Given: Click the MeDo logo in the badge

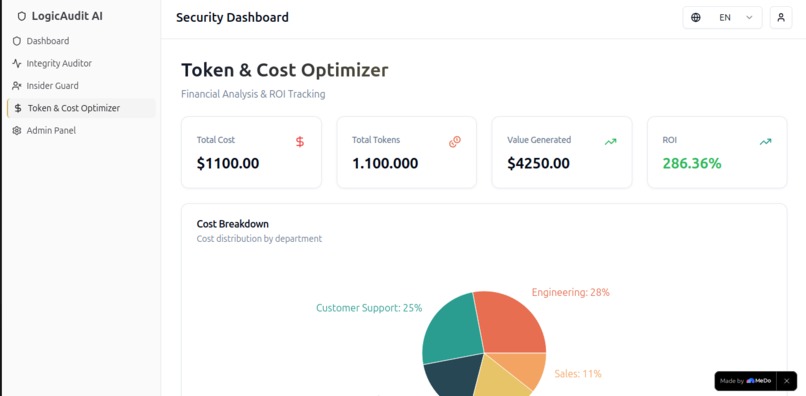Looking at the screenshot, I should click(x=759, y=381).
